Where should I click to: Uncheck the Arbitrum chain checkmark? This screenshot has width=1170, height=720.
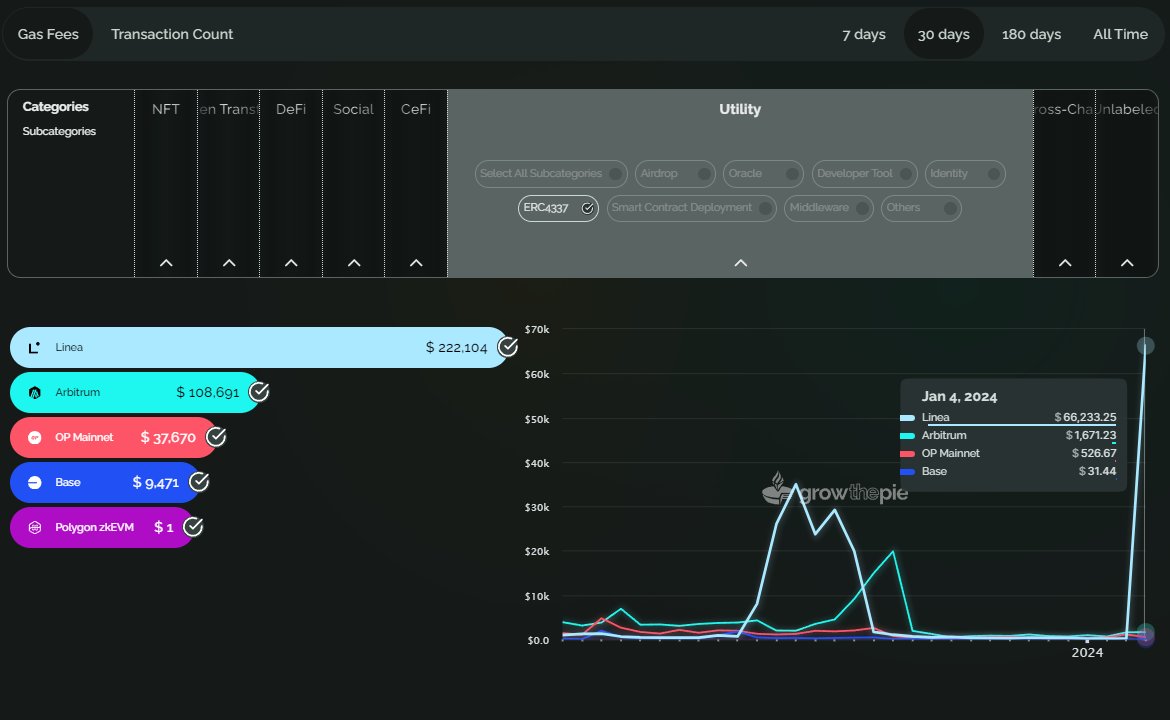pyautogui.click(x=259, y=392)
